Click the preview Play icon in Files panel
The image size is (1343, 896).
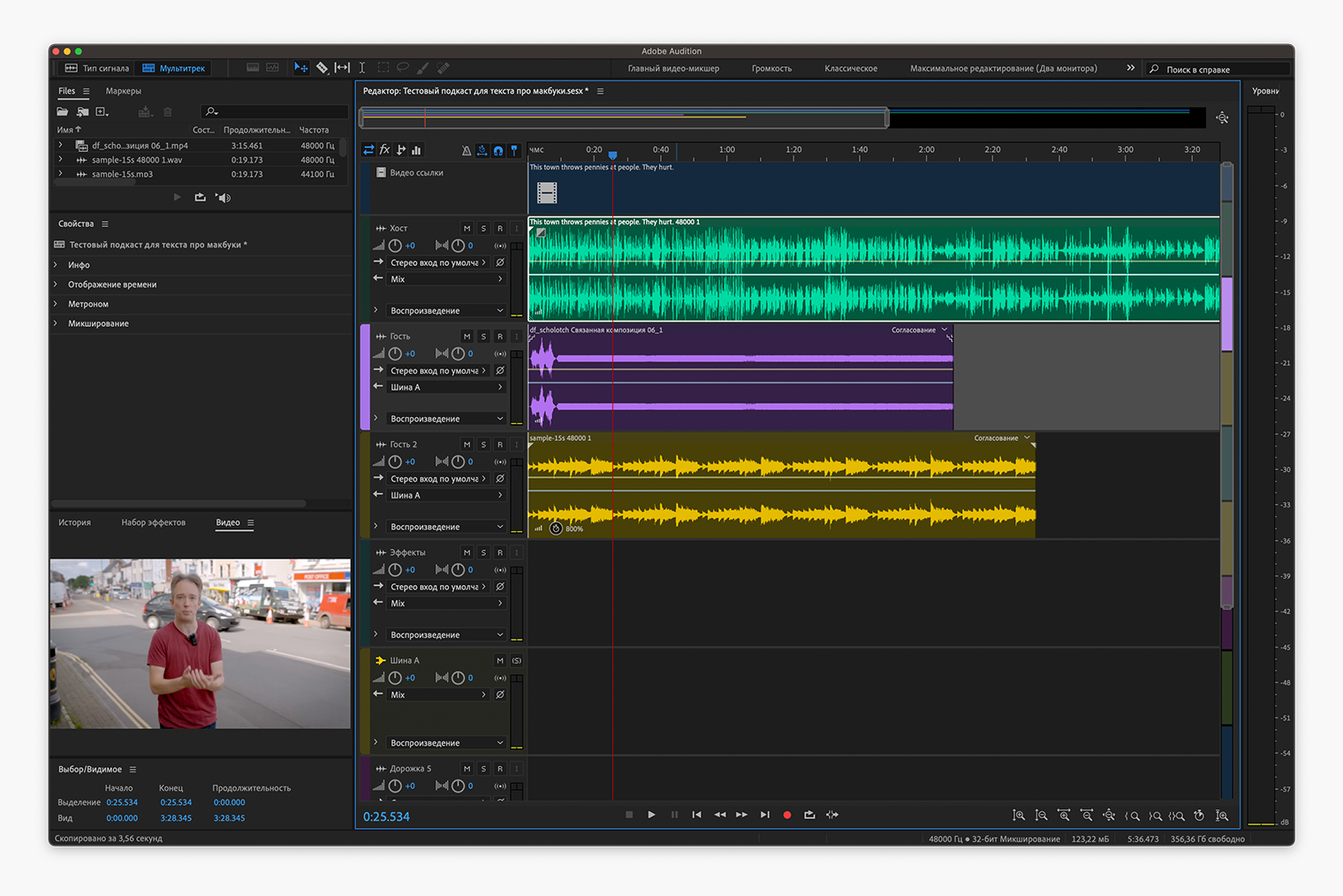click(x=178, y=197)
